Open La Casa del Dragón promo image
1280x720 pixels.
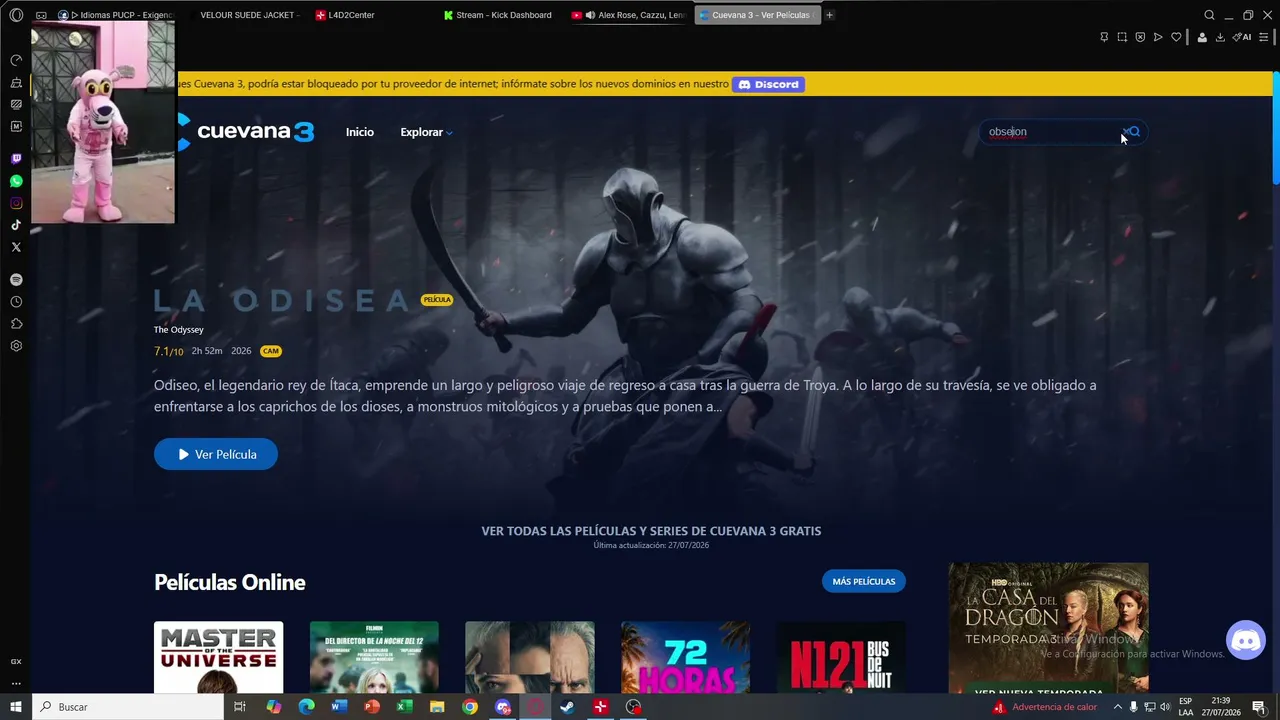click(1048, 628)
